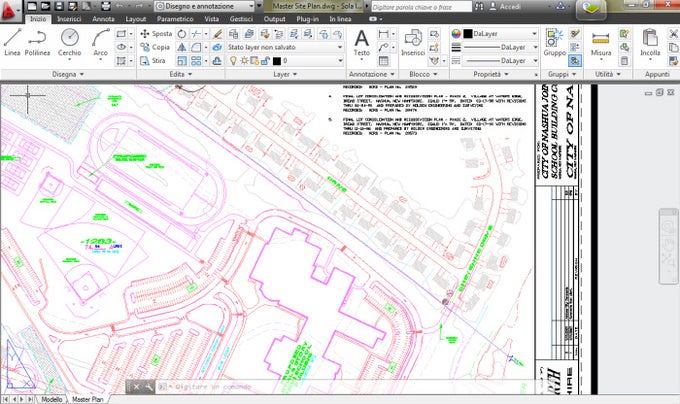This screenshot has height=404, width=680.
Task: Switch to the Inserisci ribbon tab
Action: pyautogui.click(x=69, y=19)
